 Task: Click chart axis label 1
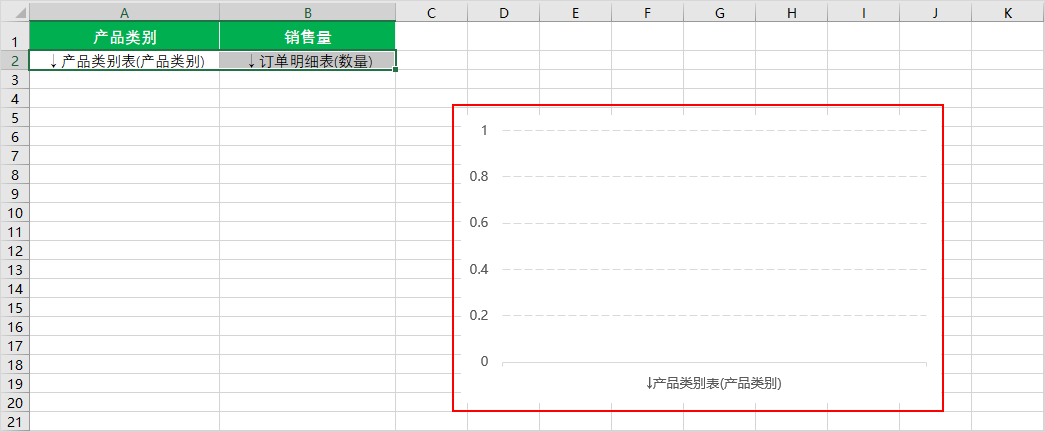click(x=484, y=130)
